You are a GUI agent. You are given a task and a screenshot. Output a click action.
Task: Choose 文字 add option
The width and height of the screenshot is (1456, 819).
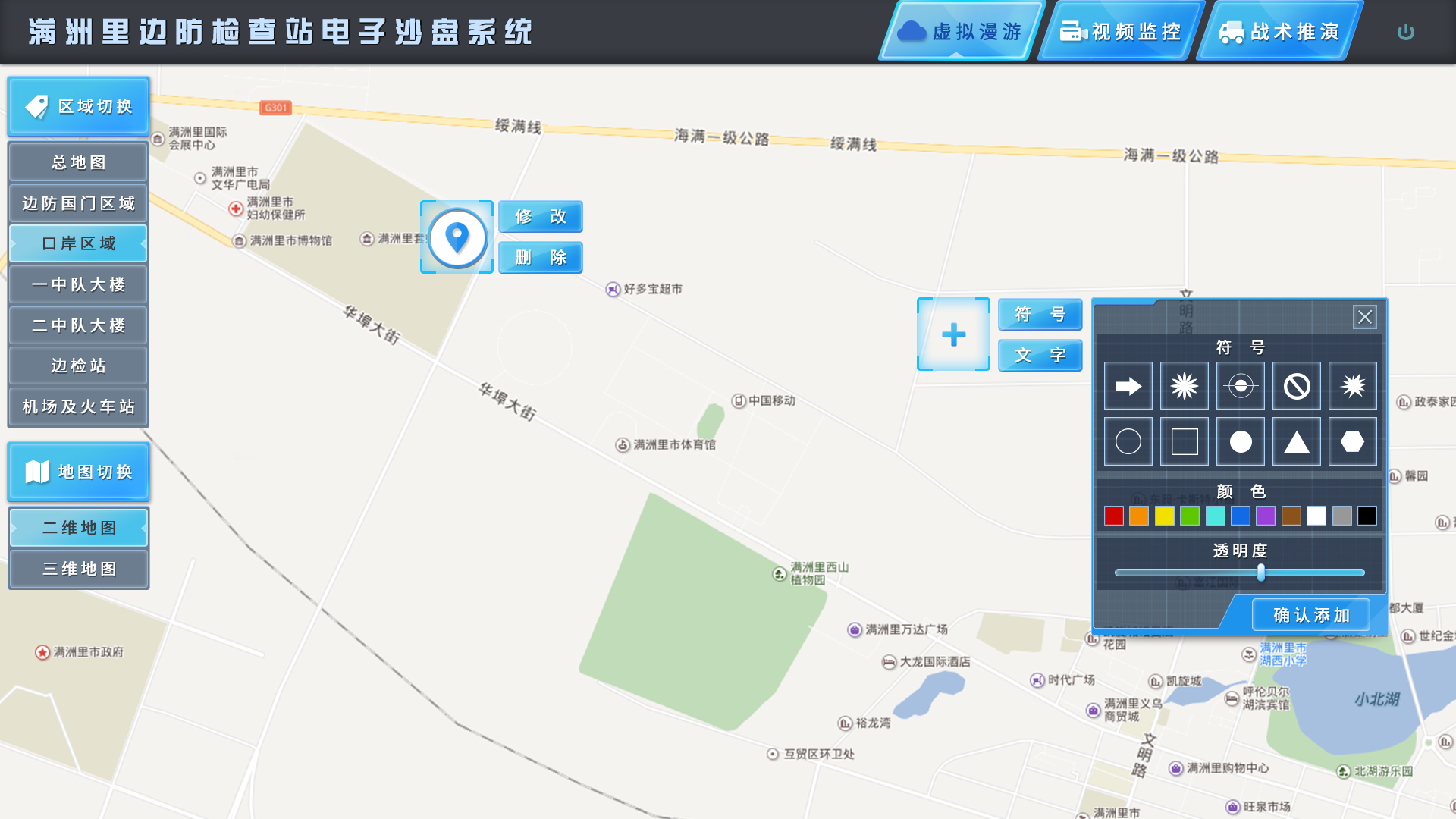click(x=1040, y=355)
